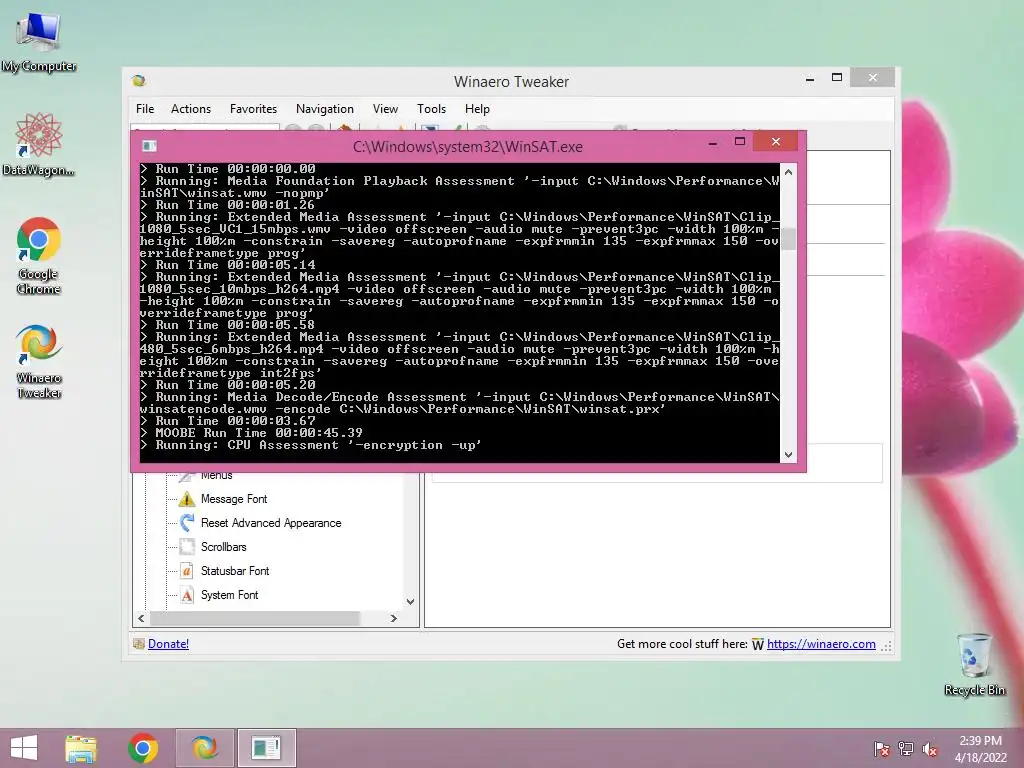Click the Scrollbars item icon

(187, 547)
